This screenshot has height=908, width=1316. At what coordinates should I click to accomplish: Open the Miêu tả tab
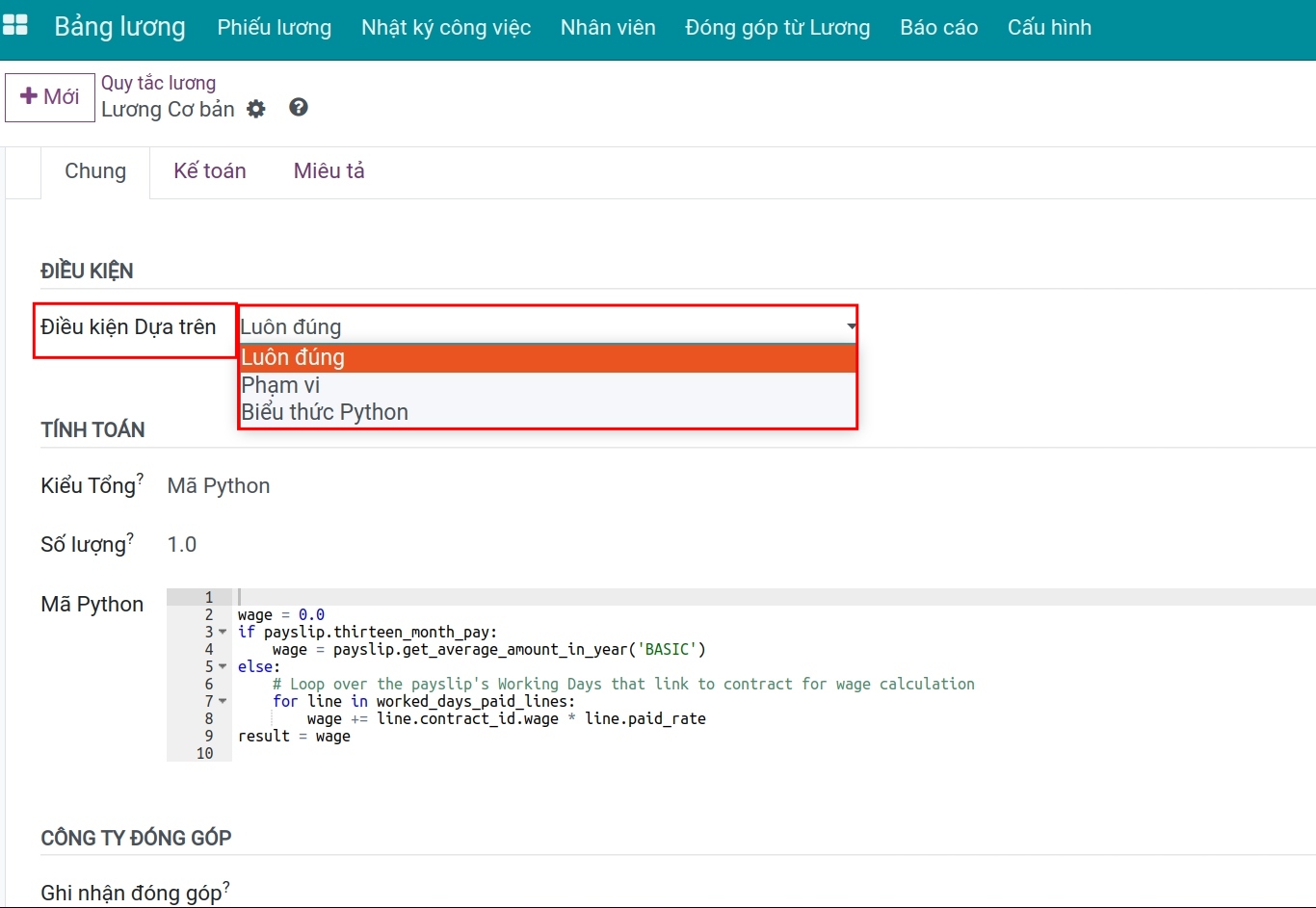tap(329, 171)
